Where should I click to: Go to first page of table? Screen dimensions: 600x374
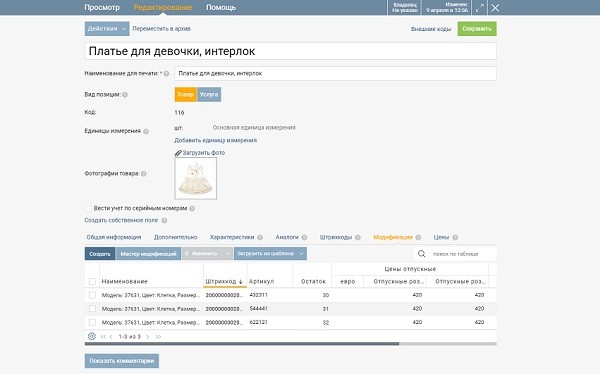click(103, 337)
